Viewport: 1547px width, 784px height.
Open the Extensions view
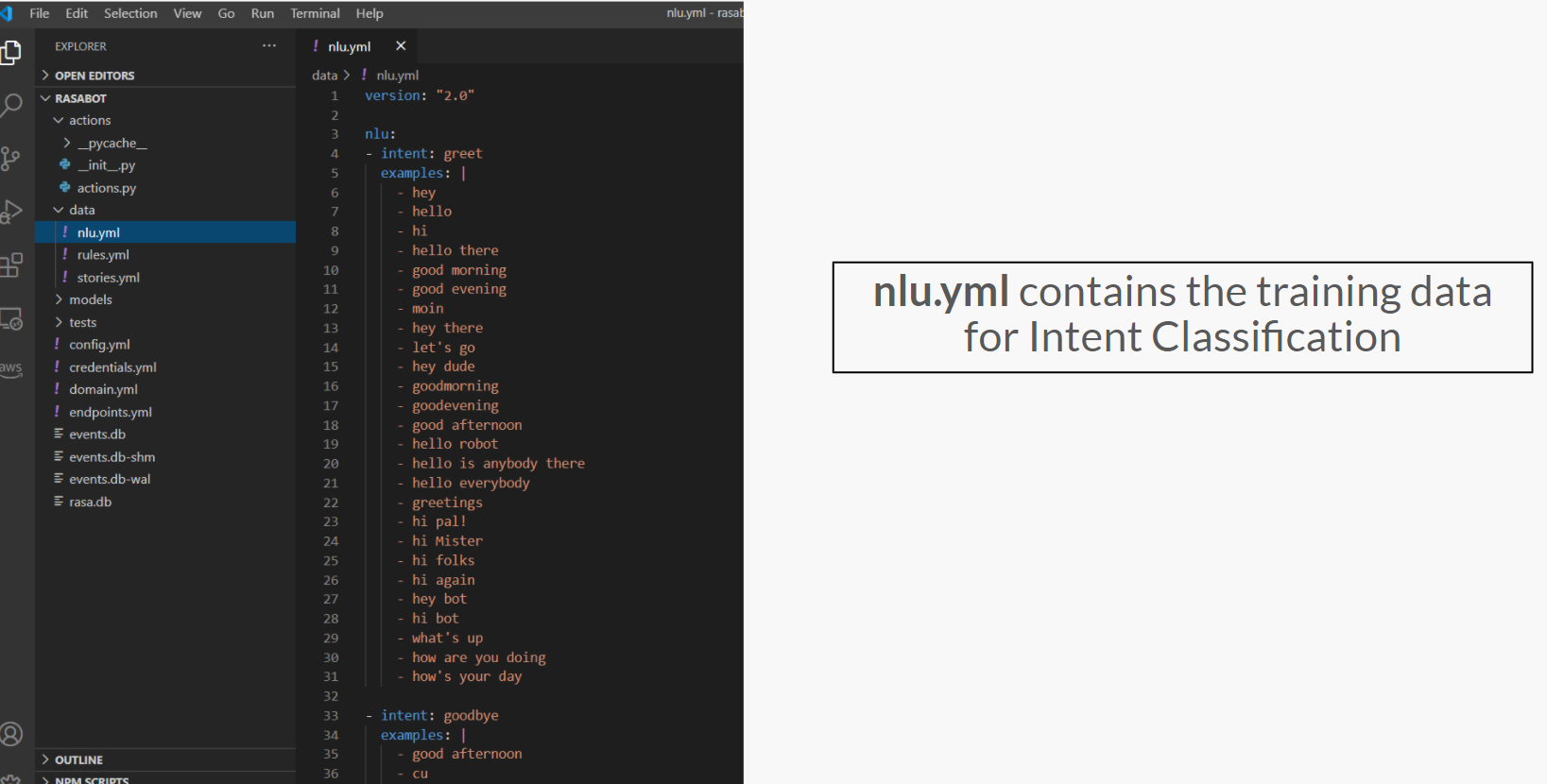click(x=10, y=265)
